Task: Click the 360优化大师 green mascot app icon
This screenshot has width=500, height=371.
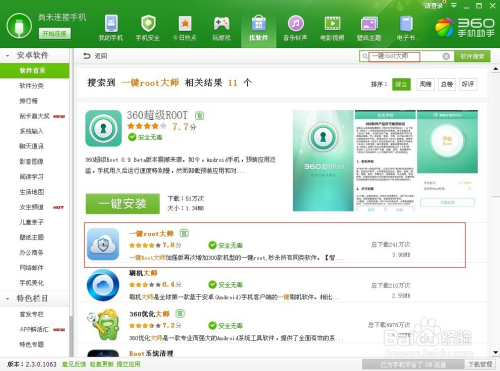Action: pos(103,325)
